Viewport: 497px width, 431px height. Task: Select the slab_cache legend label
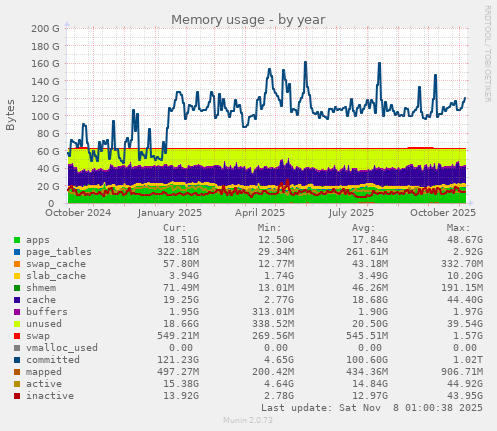[x=56, y=276]
